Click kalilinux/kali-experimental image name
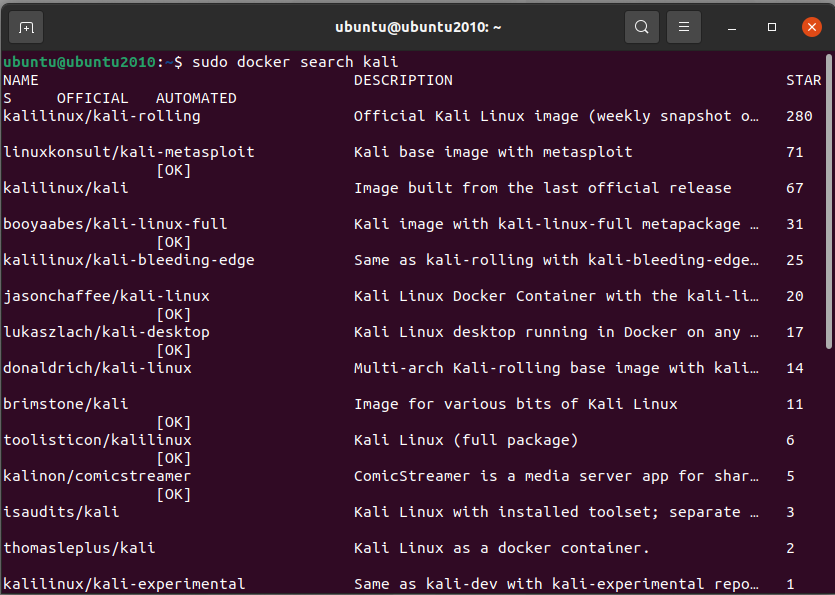 click(124, 584)
